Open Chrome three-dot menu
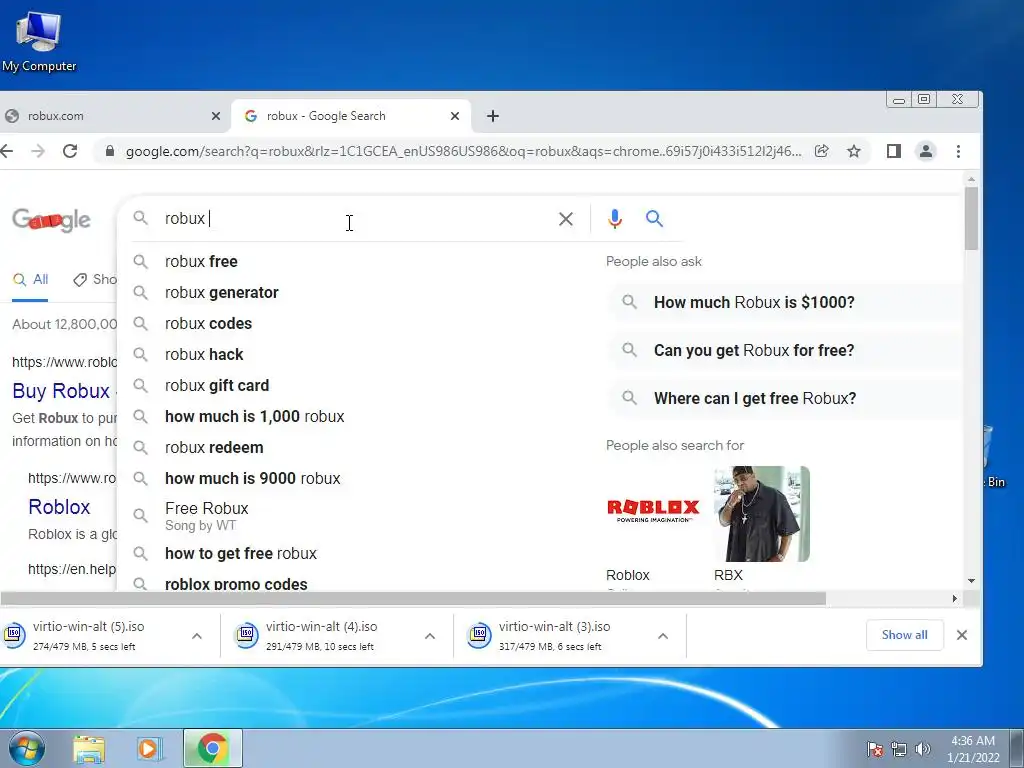Screen dimensions: 1024x768 (958, 152)
